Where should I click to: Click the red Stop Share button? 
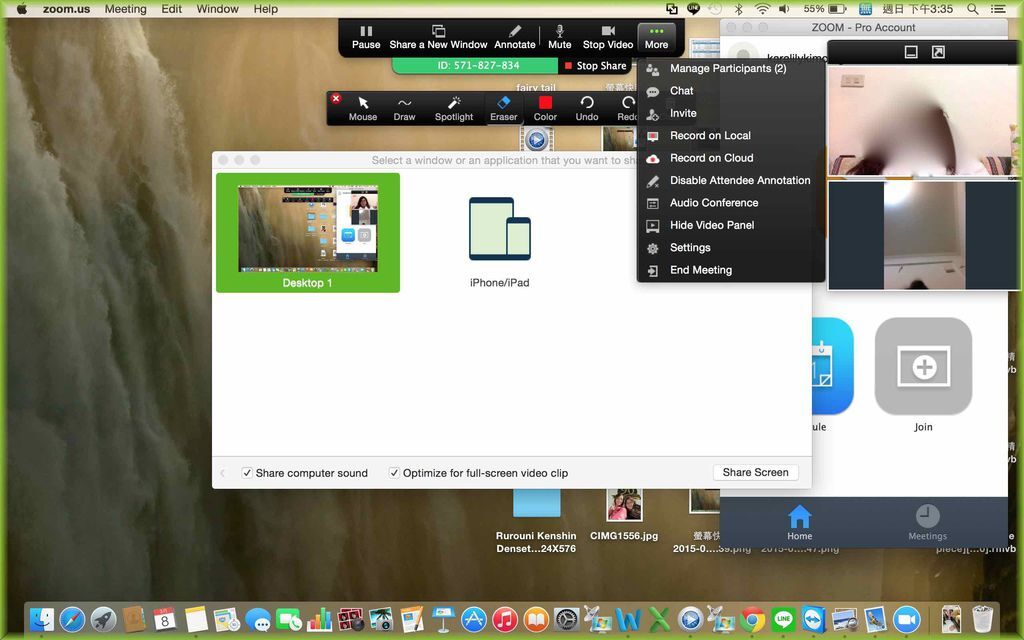point(596,65)
